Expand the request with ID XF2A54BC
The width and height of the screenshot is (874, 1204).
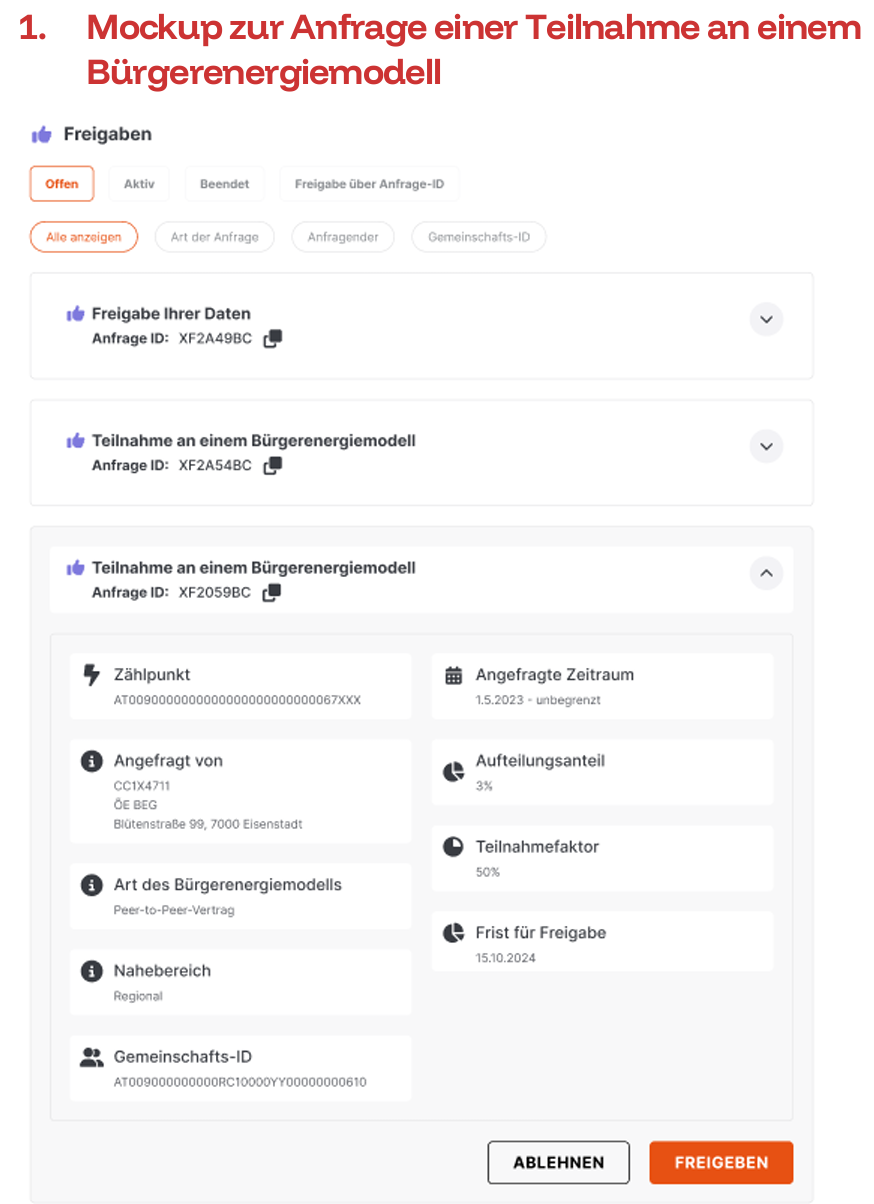pyautogui.click(x=766, y=446)
